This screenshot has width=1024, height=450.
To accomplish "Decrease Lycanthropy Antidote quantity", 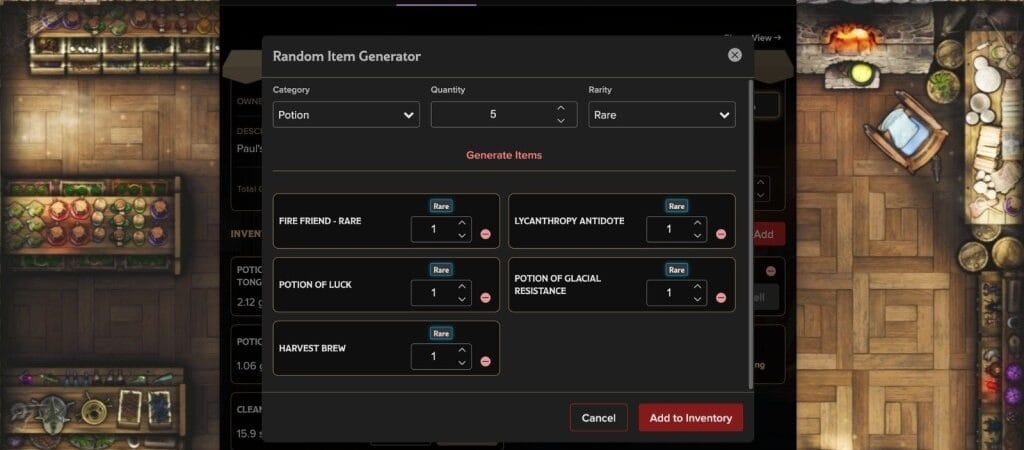I will point(697,235).
